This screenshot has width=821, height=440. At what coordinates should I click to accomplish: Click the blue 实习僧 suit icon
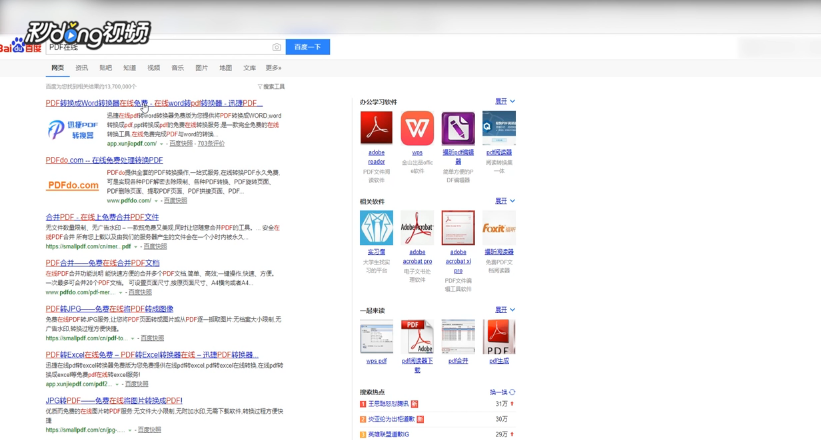point(376,228)
